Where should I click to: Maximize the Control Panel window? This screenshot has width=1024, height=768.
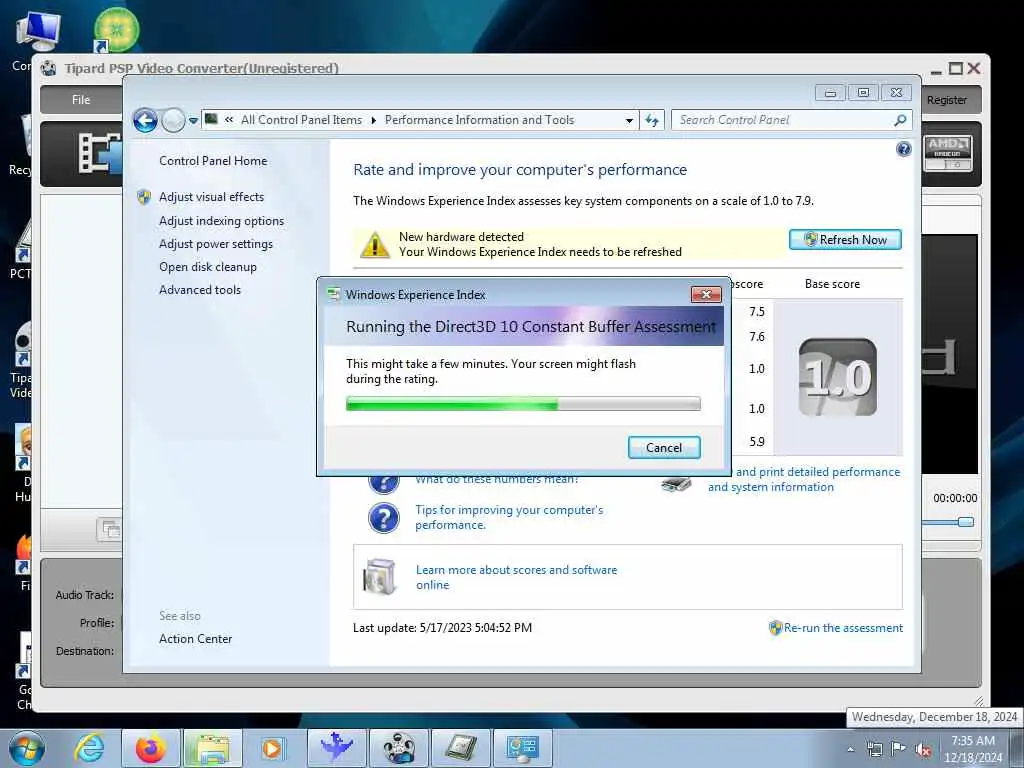[x=863, y=93]
